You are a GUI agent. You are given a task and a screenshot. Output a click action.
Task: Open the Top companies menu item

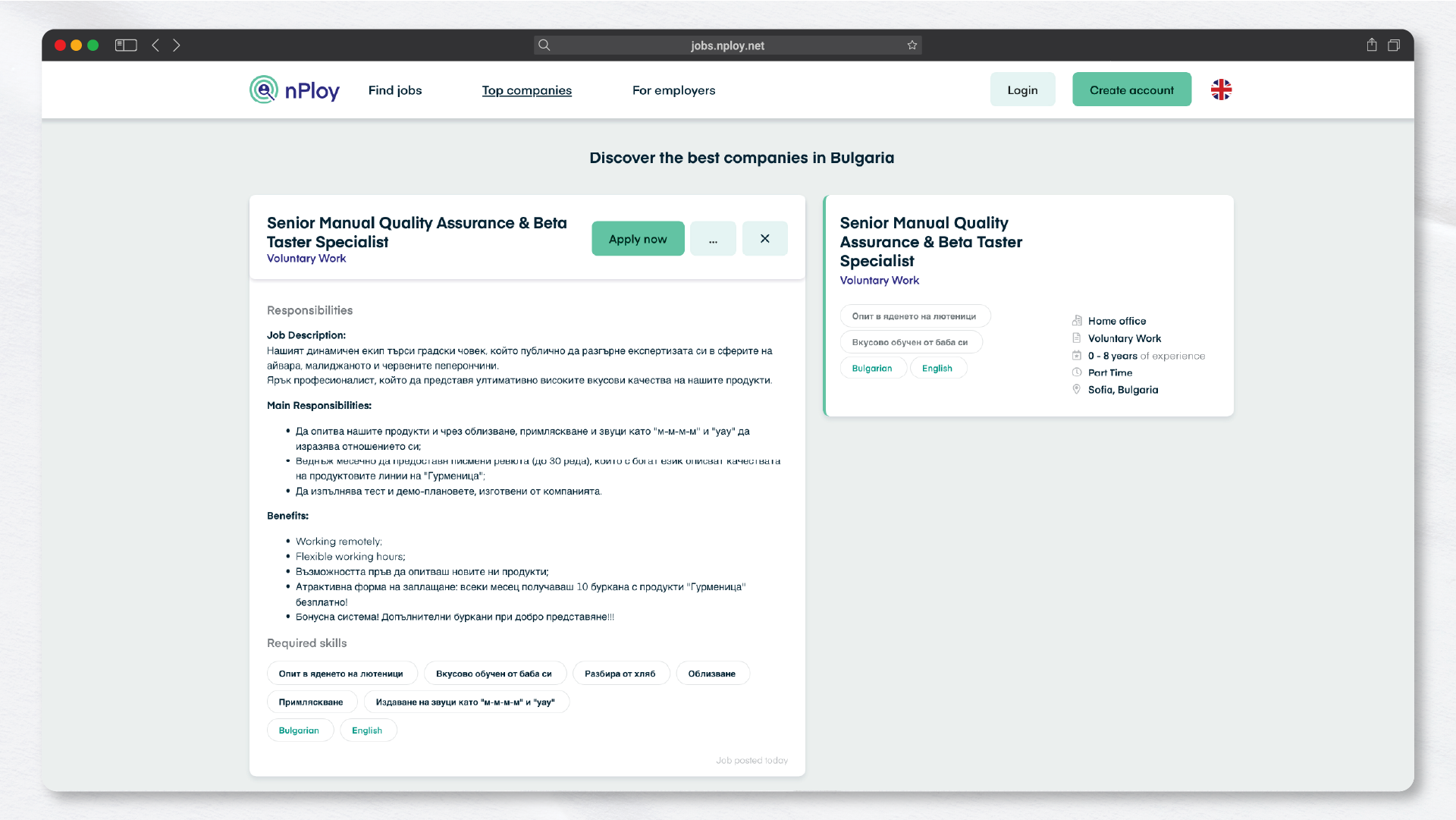(x=527, y=90)
